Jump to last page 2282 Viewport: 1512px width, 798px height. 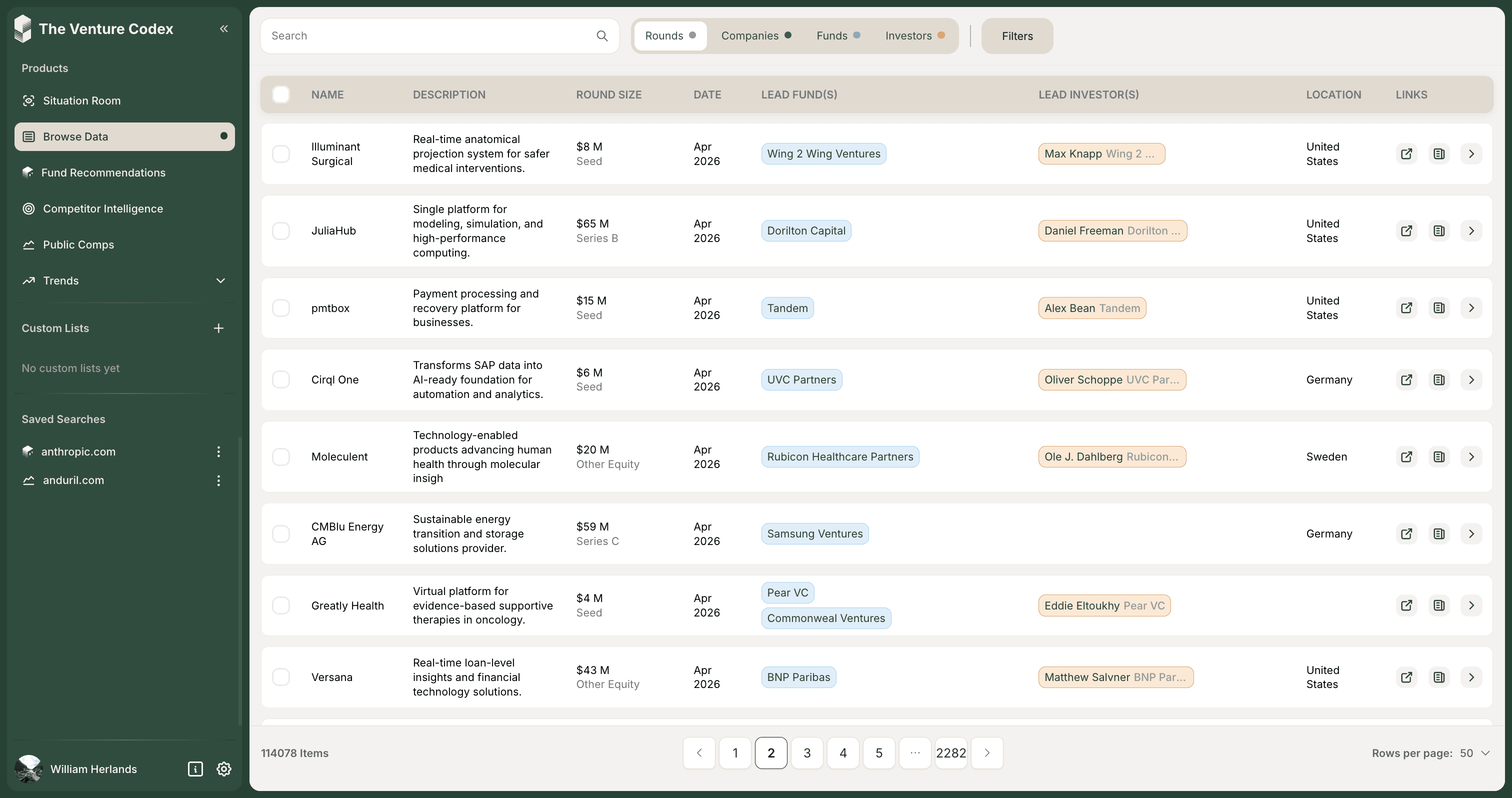(950, 753)
